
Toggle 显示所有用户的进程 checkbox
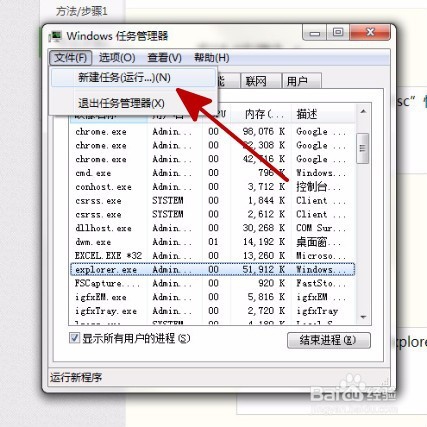(74, 338)
